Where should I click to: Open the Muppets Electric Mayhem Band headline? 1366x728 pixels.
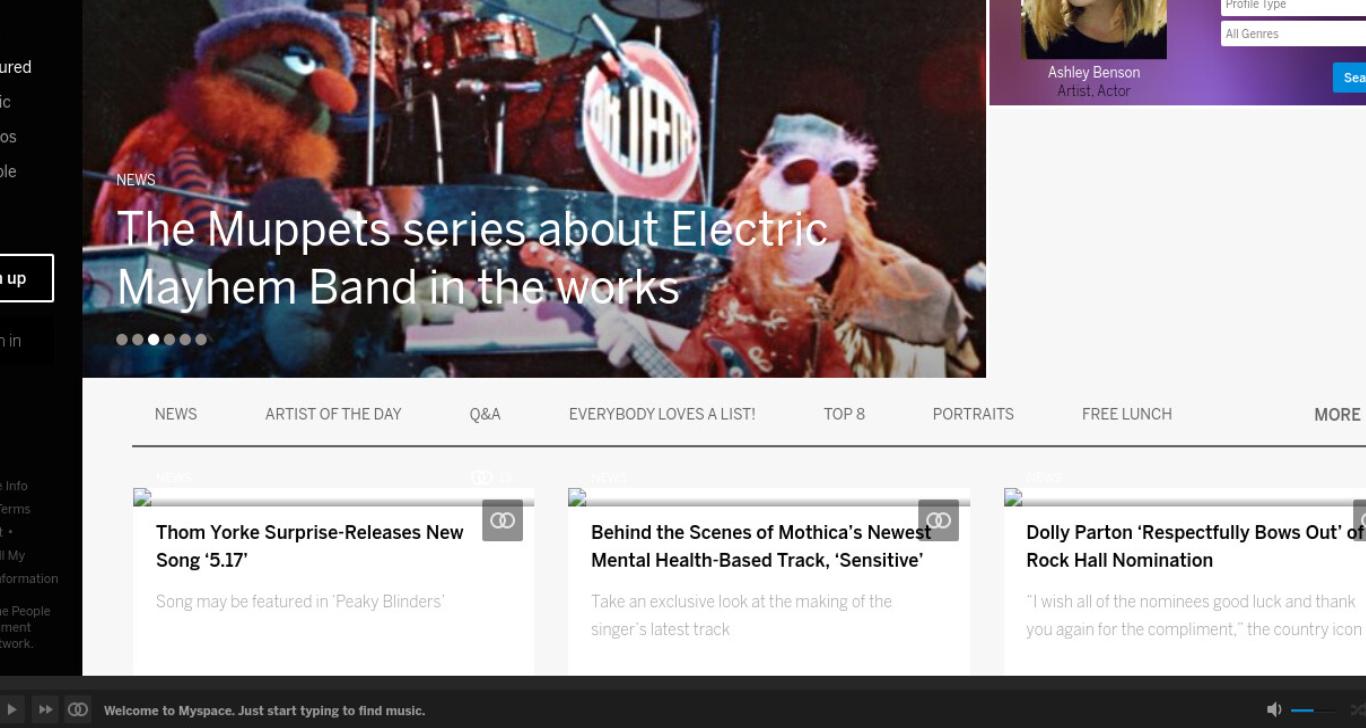[472, 258]
